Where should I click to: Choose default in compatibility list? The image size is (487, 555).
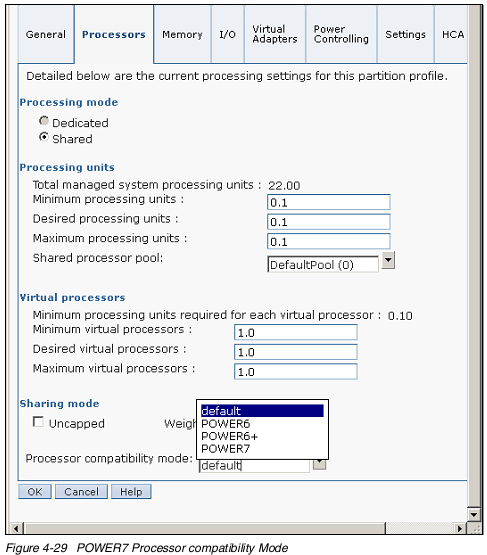tap(262, 411)
